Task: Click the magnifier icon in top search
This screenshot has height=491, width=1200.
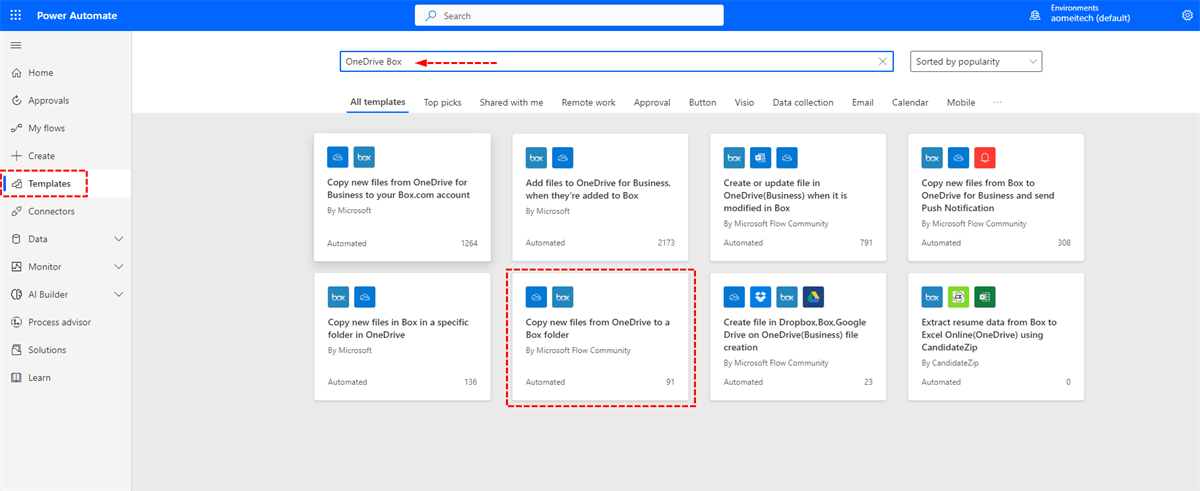Action: click(x=431, y=16)
